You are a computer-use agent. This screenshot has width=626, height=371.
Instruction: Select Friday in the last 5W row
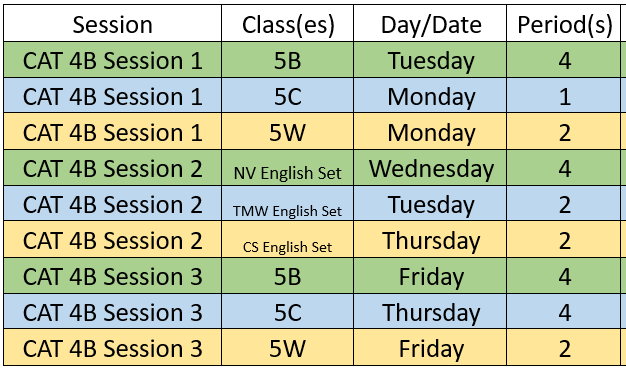point(430,347)
